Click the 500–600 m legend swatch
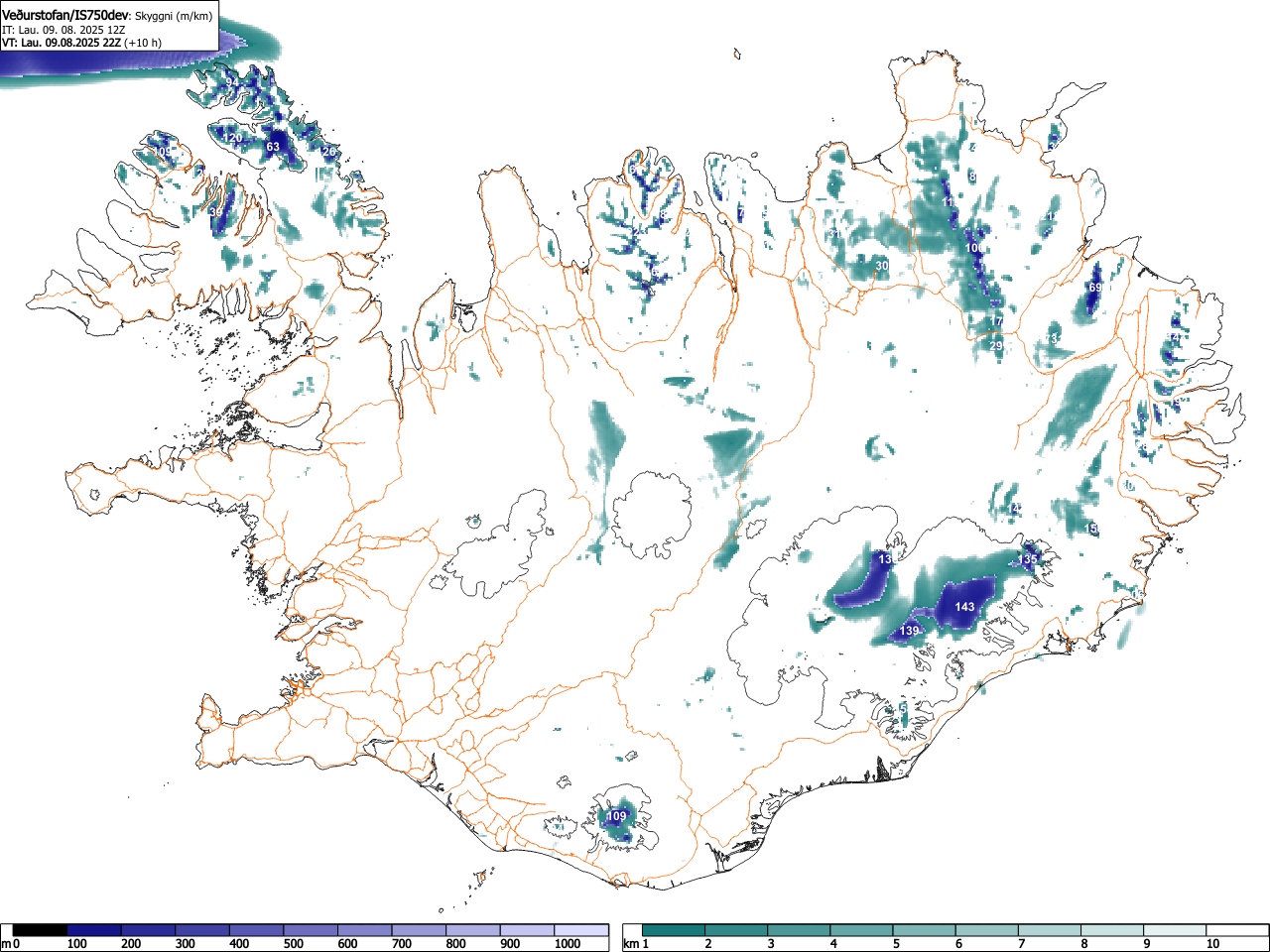Image resolution: width=1270 pixels, height=952 pixels. pos(311,930)
